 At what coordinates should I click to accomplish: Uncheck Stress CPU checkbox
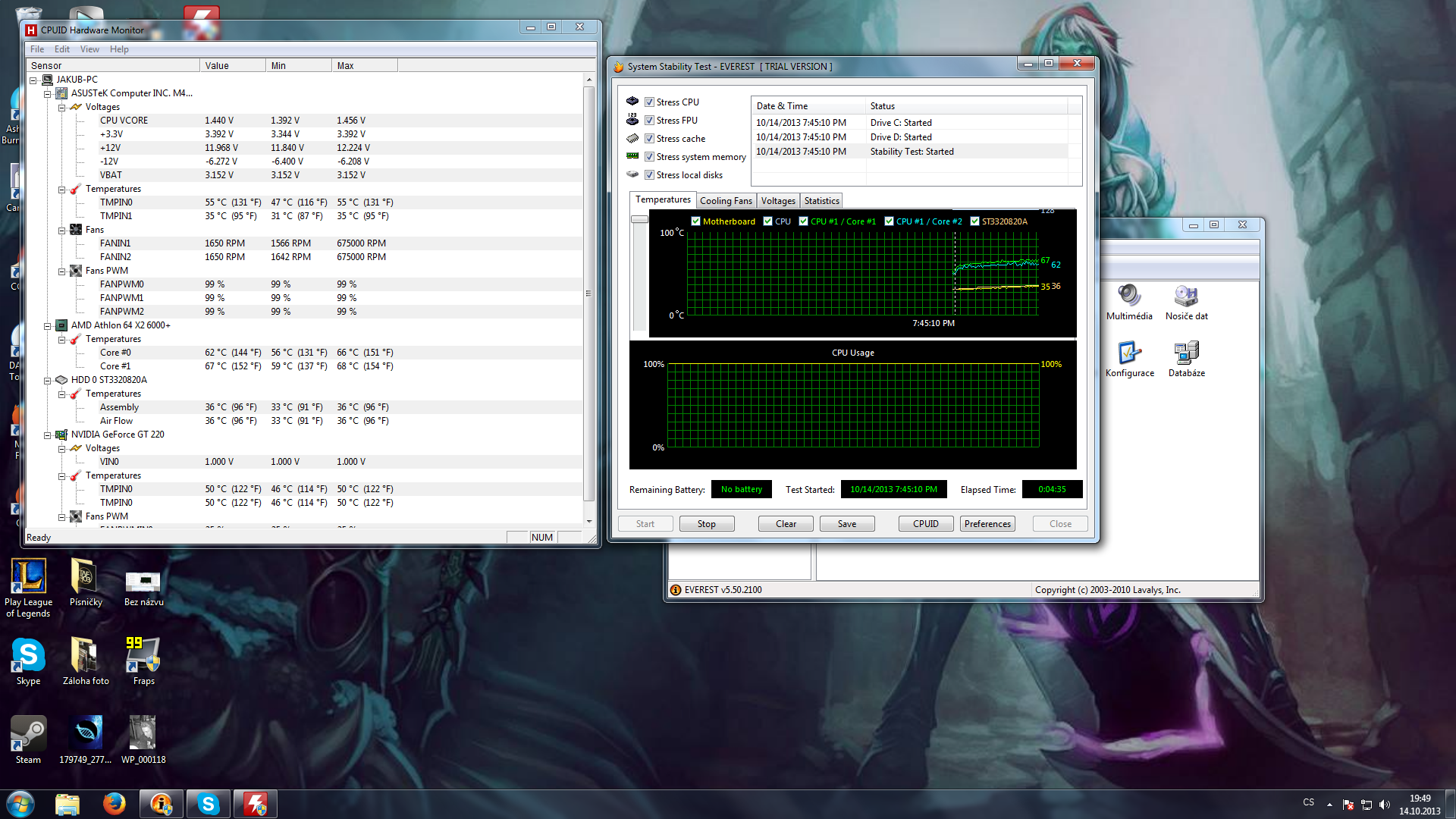(649, 102)
